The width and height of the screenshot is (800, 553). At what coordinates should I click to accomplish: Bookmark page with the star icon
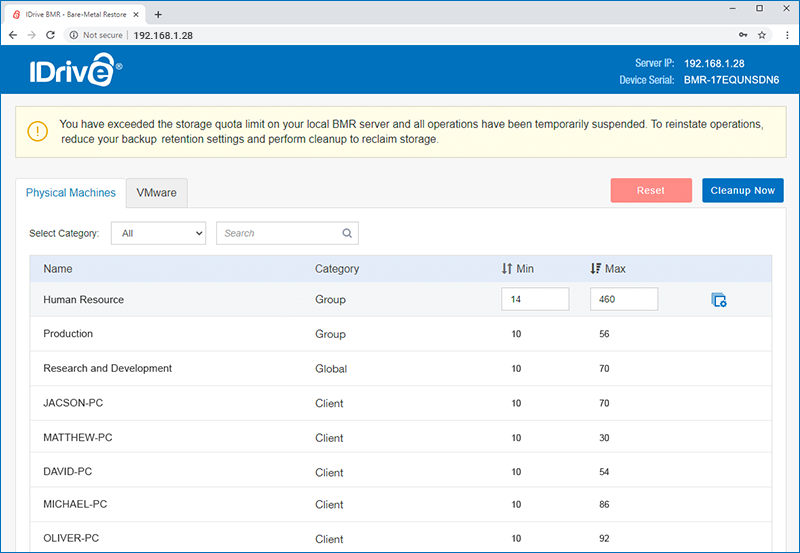click(x=762, y=35)
